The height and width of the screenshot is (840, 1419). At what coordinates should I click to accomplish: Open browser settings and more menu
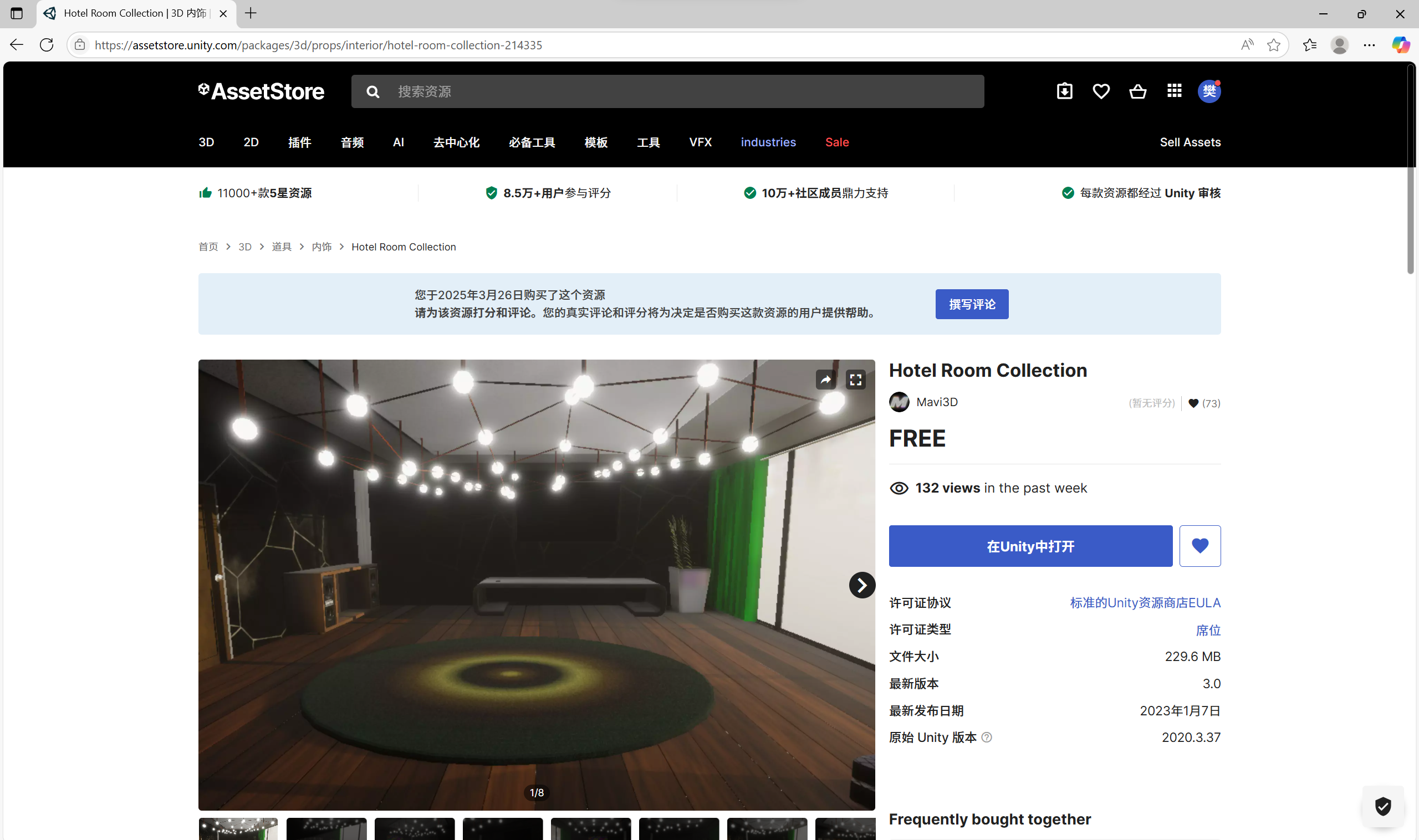coord(1369,45)
